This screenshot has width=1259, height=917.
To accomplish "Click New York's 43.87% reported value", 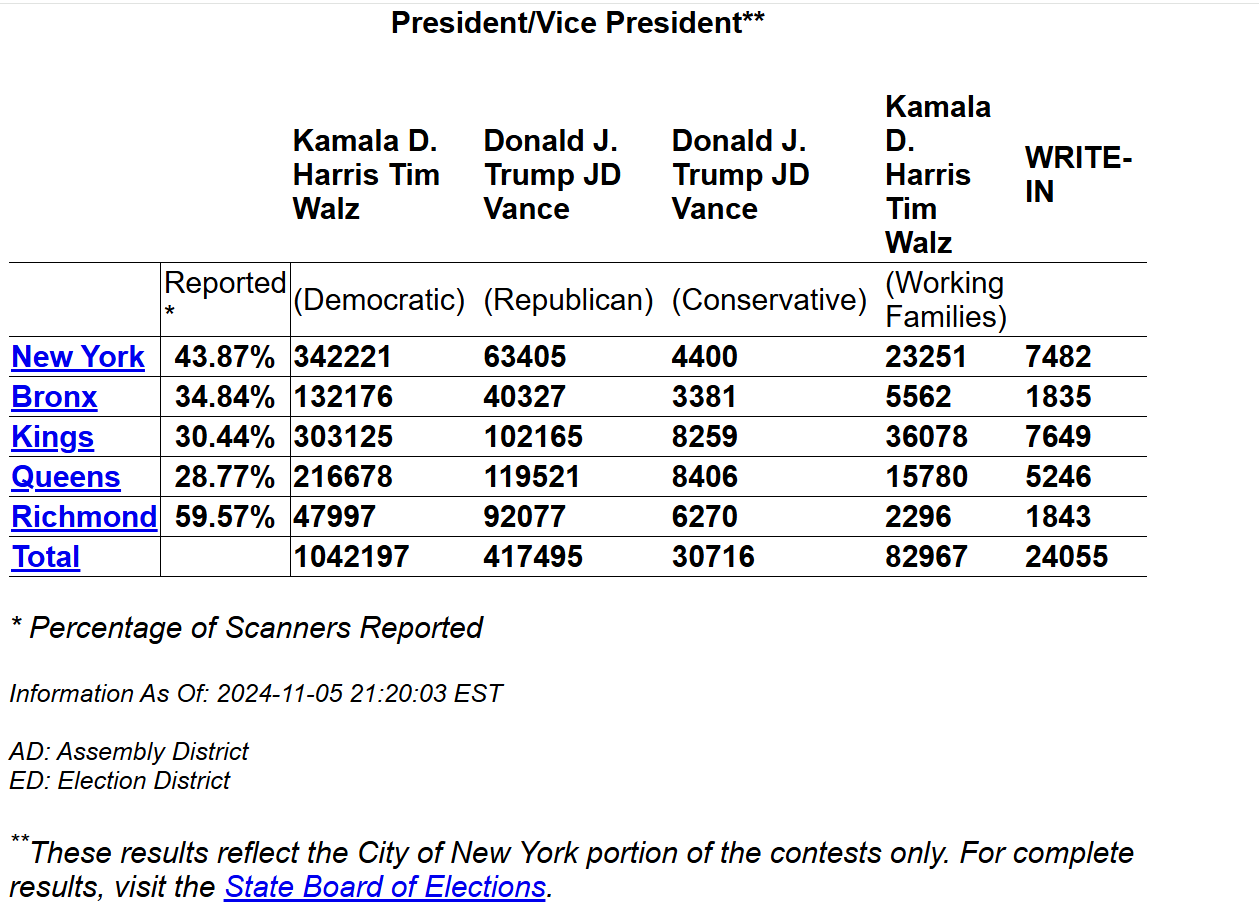I will click(224, 357).
